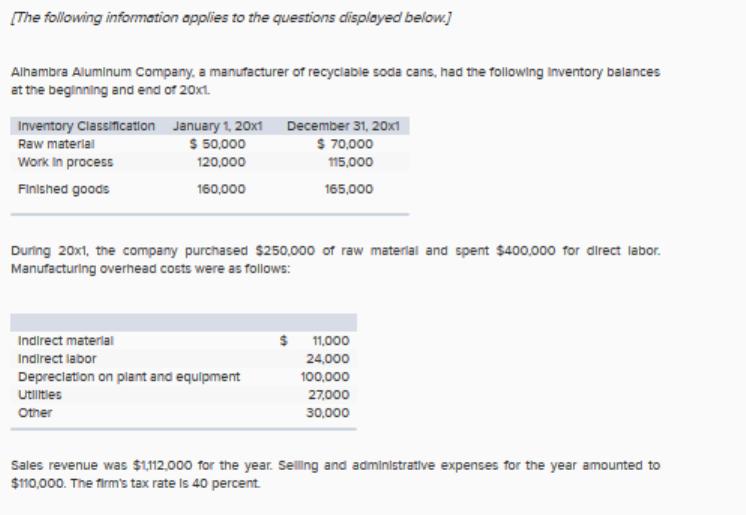This screenshot has height=515, width=746.
Task: Select the December 31, 20x1 column header
Action: point(343,126)
